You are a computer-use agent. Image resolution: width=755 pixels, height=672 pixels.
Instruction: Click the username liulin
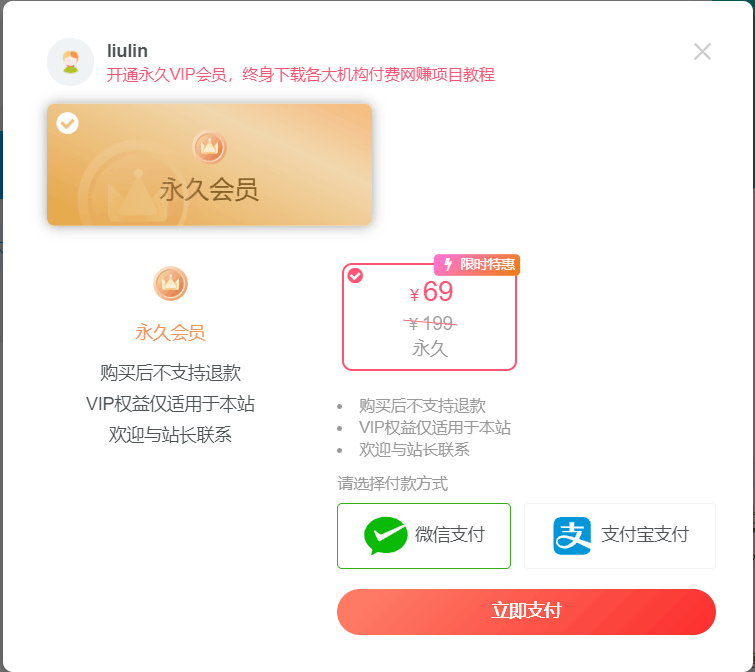(x=127, y=51)
